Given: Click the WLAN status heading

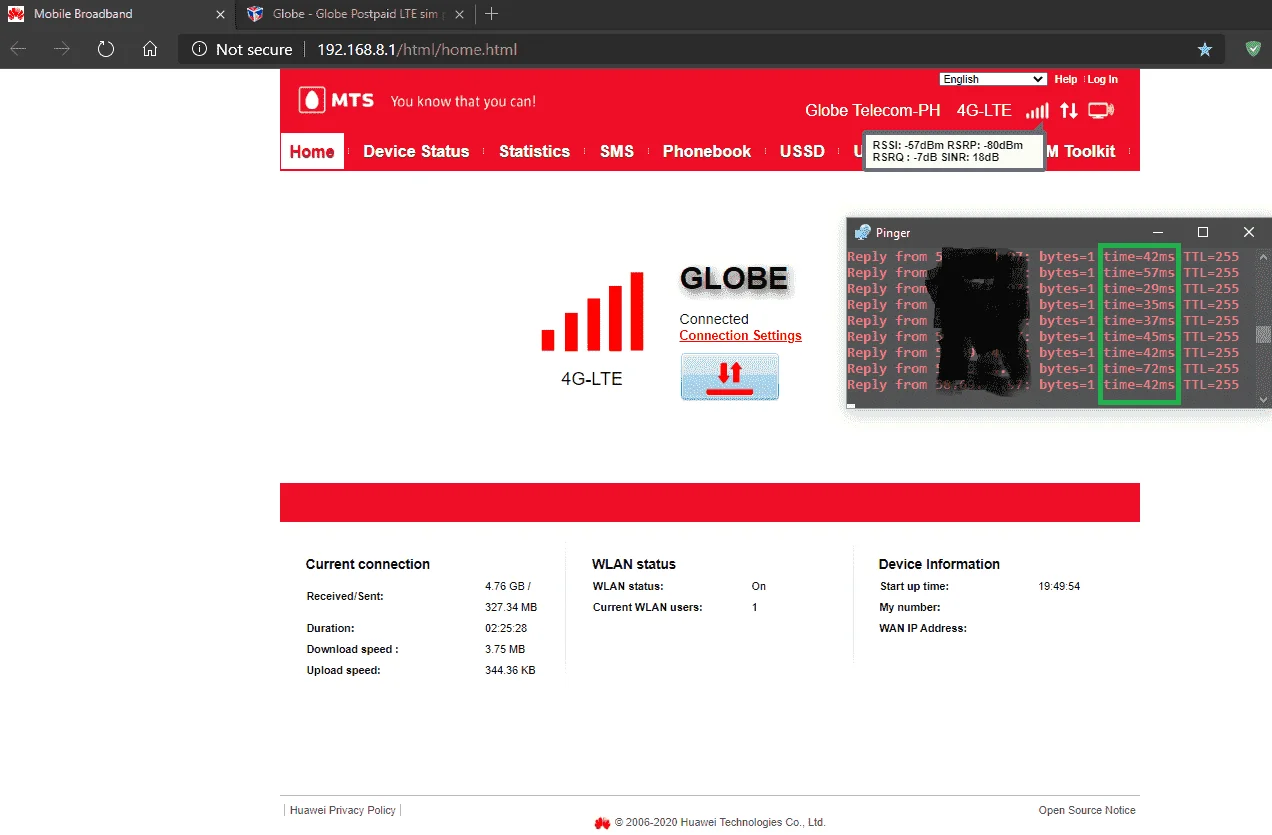Looking at the screenshot, I should click(634, 564).
